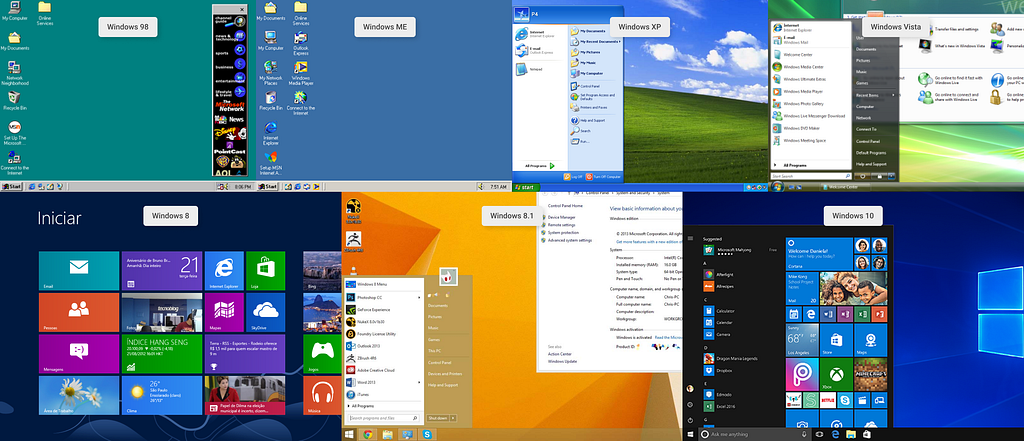Expand All Programs in Vista start menu
This screenshot has height=441, width=1024.
coord(790,165)
